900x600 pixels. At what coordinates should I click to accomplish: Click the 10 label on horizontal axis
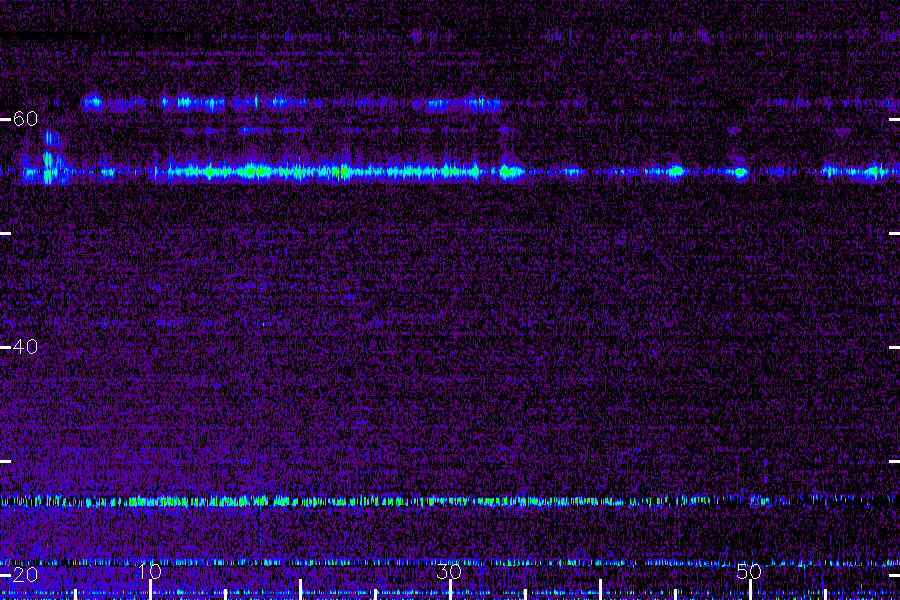(x=149, y=571)
